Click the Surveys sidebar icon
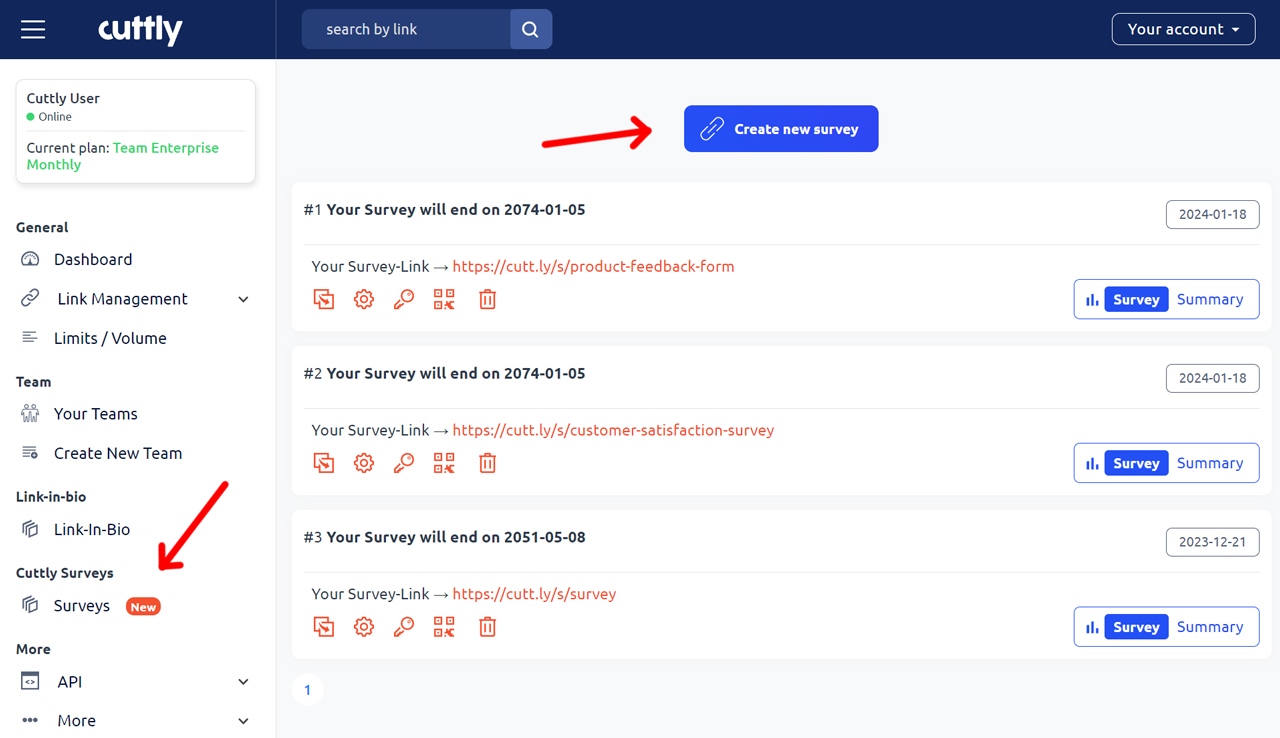The width and height of the screenshot is (1280, 738). 30,605
